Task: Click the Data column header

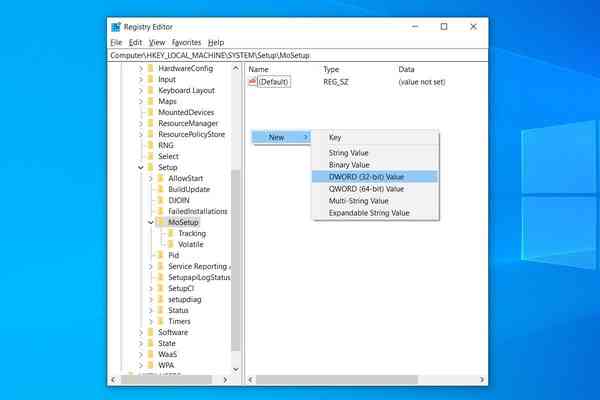Action: pyautogui.click(x=407, y=69)
